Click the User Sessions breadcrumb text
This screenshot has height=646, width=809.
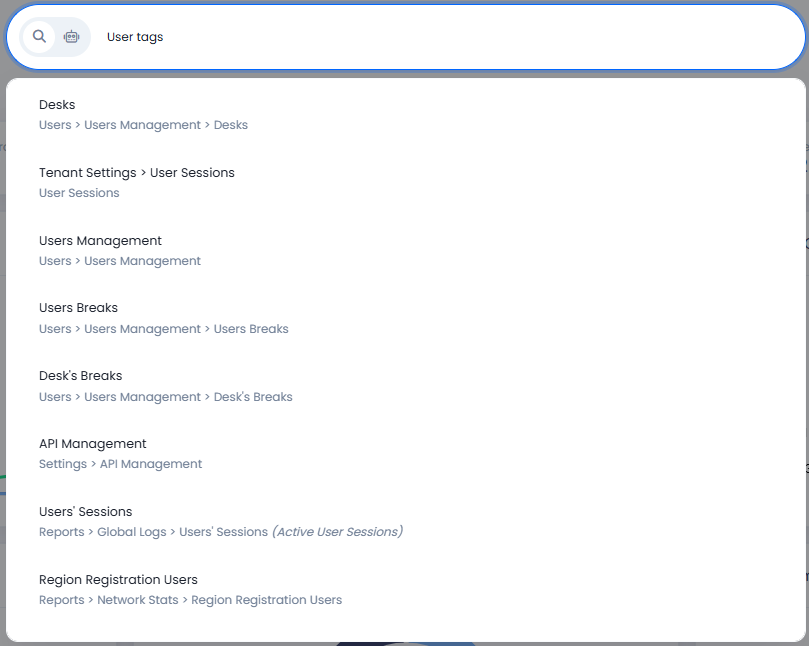click(79, 192)
